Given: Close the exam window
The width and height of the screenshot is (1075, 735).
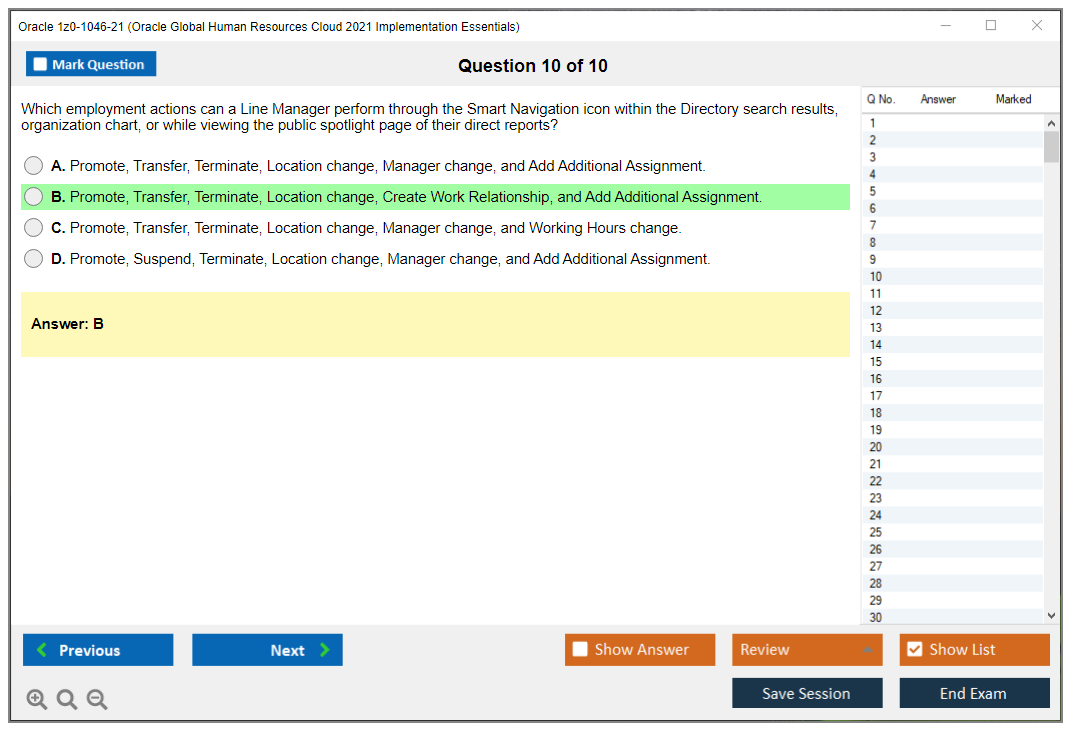Looking at the screenshot, I should [1037, 26].
